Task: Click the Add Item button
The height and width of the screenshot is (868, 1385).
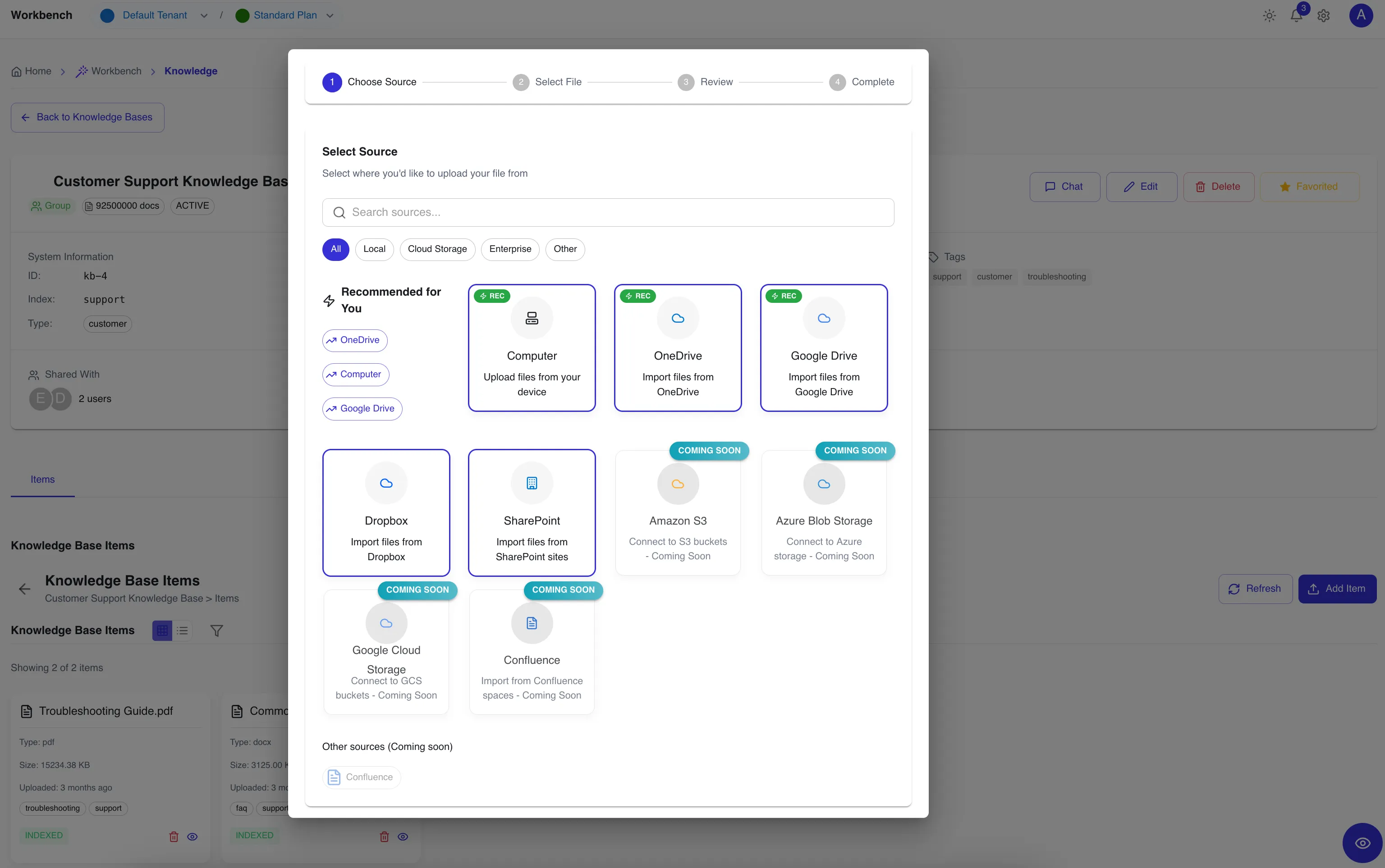Action: 1337,589
